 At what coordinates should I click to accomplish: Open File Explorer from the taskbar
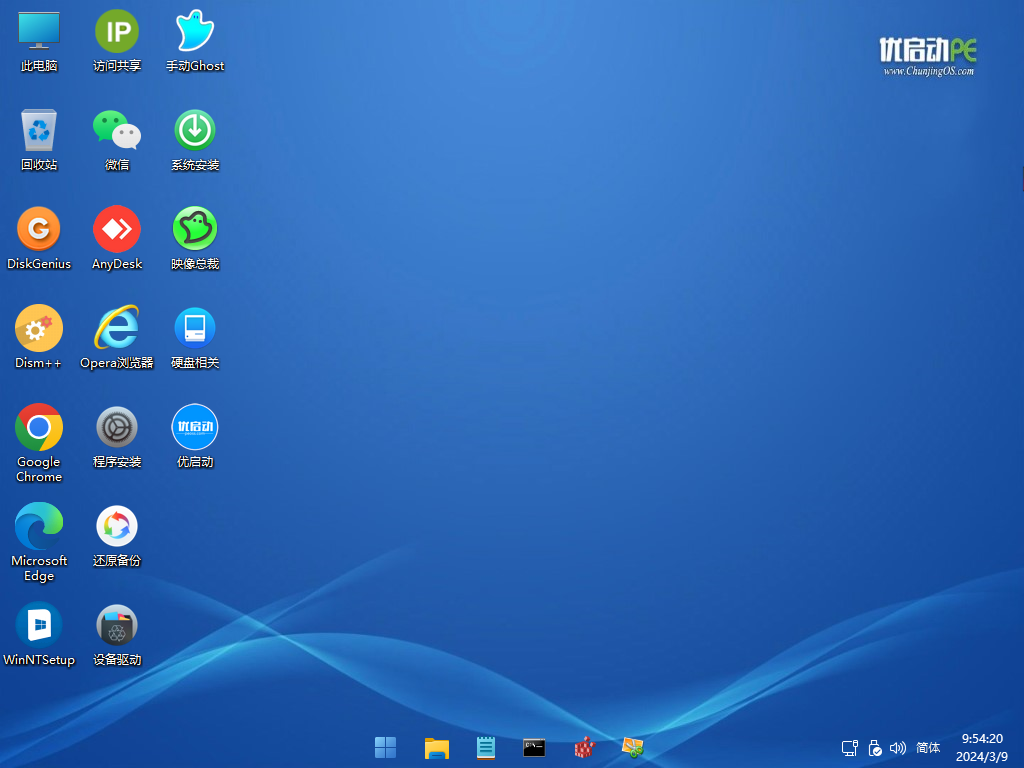point(437,748)
